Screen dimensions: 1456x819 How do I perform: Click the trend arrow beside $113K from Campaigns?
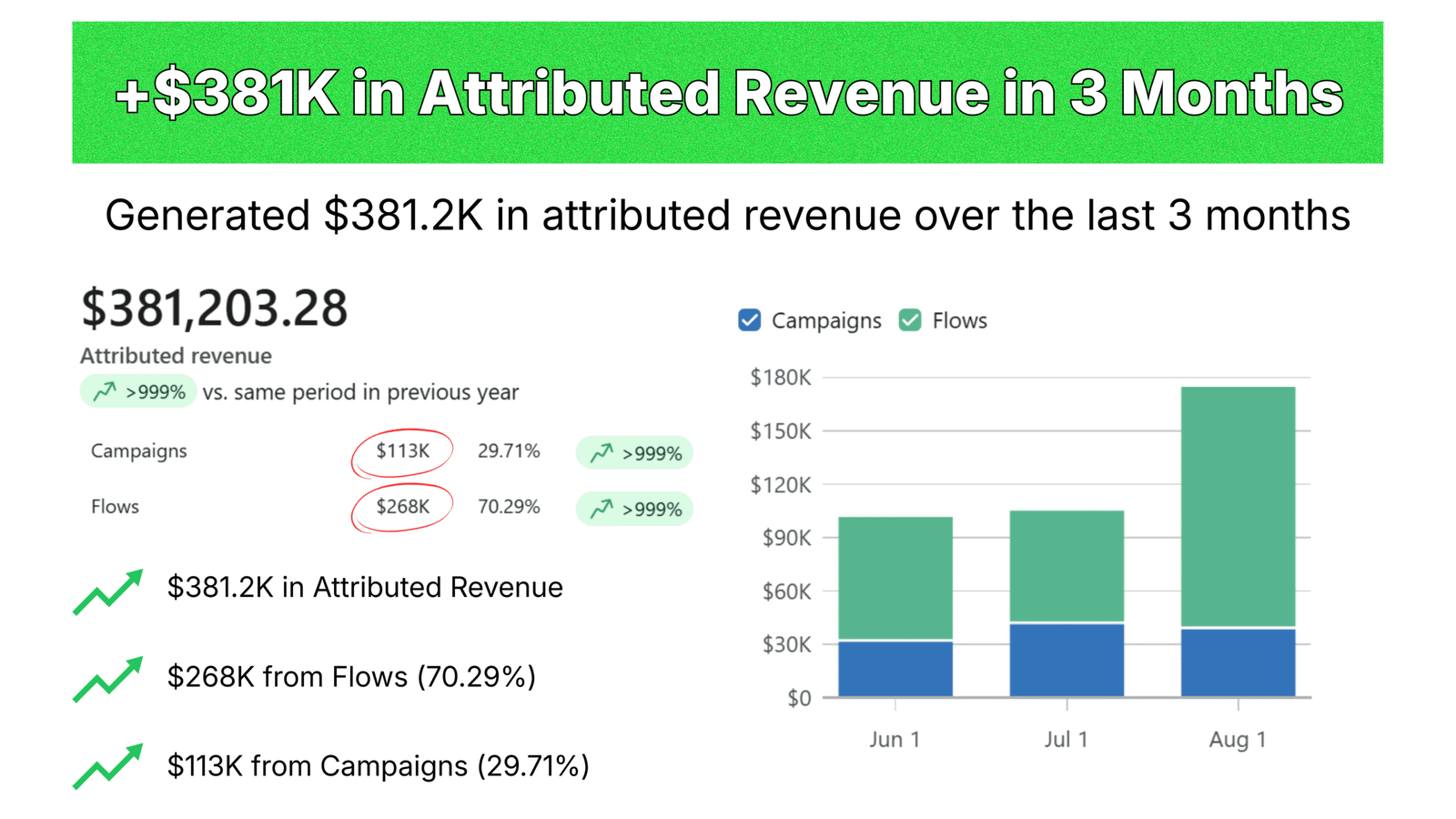(108, 766)
